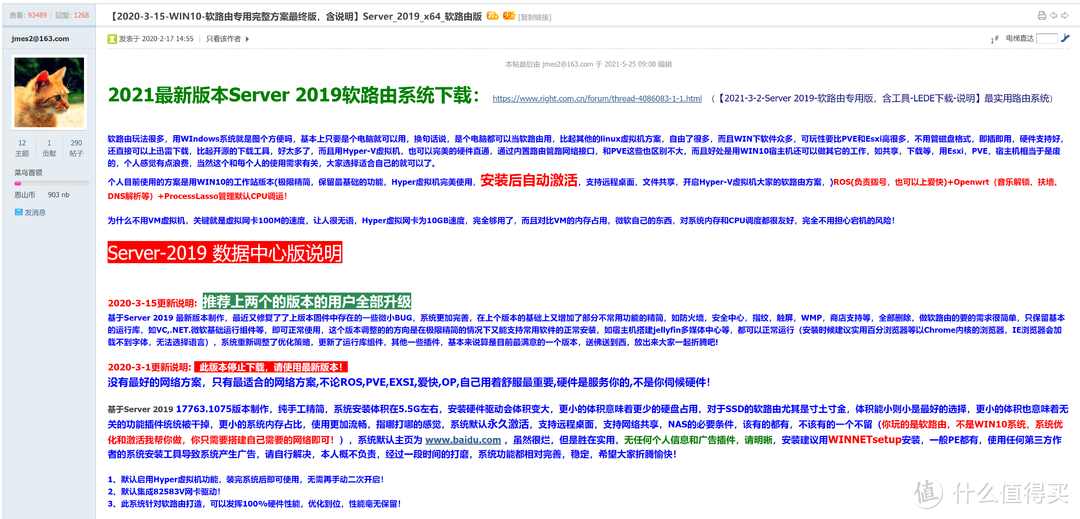Click the green heading 2021最新版本Server 2019软路由系统下载

[x=293, y=95]
